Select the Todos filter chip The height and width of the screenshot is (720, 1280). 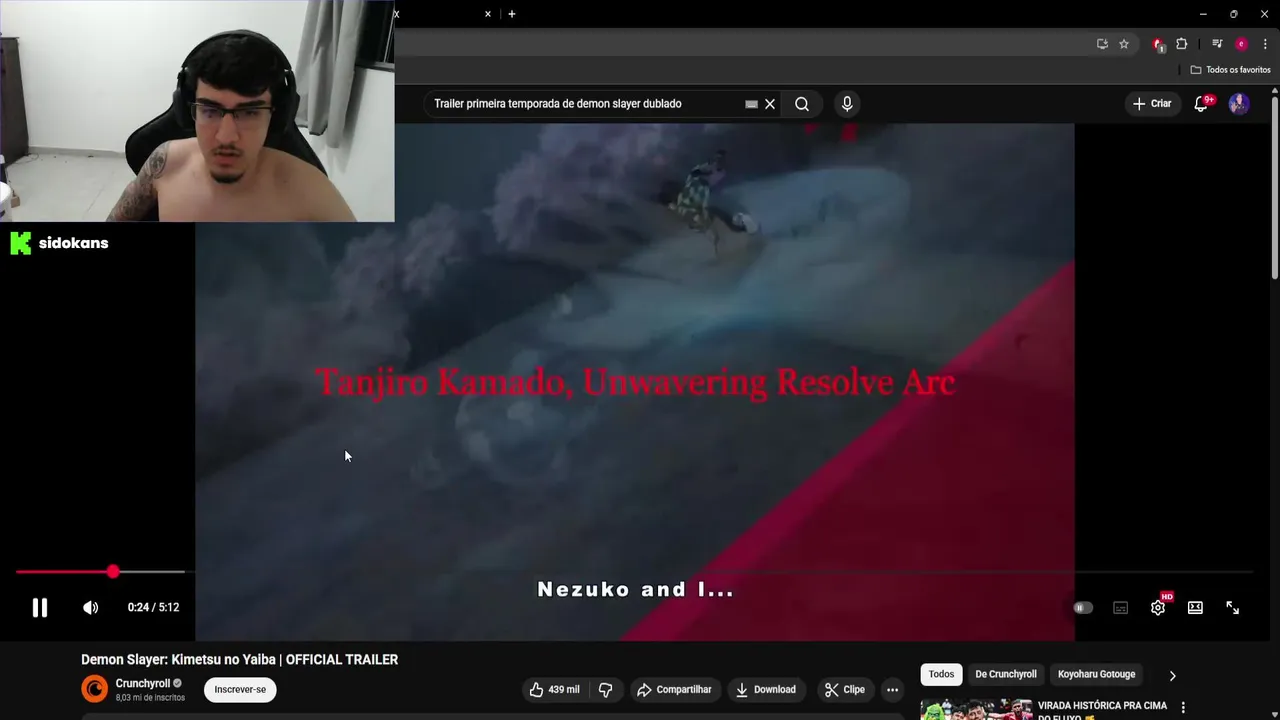click(941, 674)
